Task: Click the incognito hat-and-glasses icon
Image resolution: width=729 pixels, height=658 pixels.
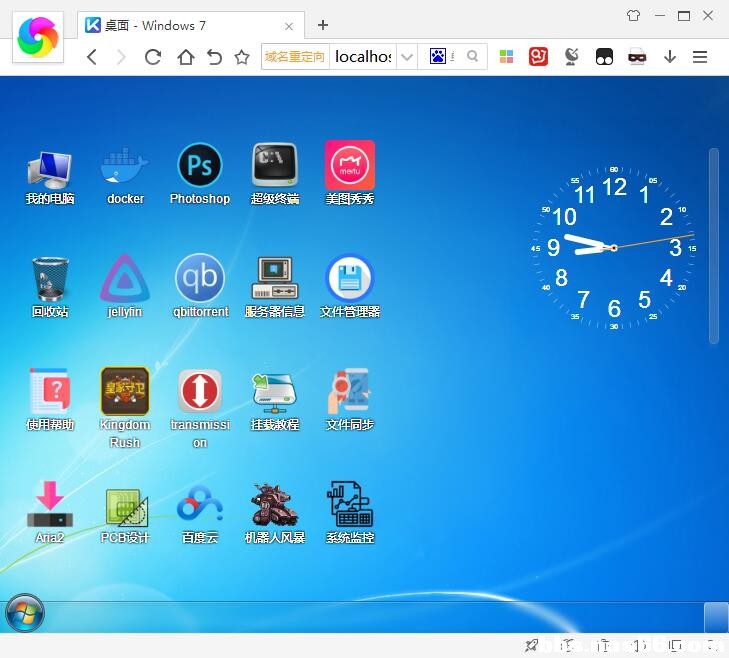Action: pos(637,57)
